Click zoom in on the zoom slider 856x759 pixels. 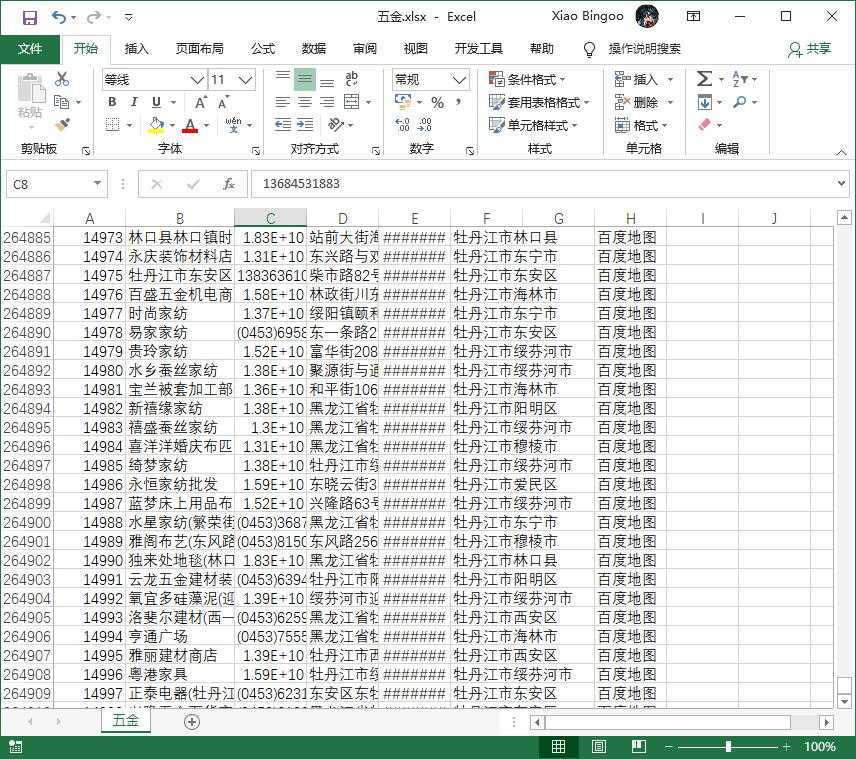coord(786,746)
